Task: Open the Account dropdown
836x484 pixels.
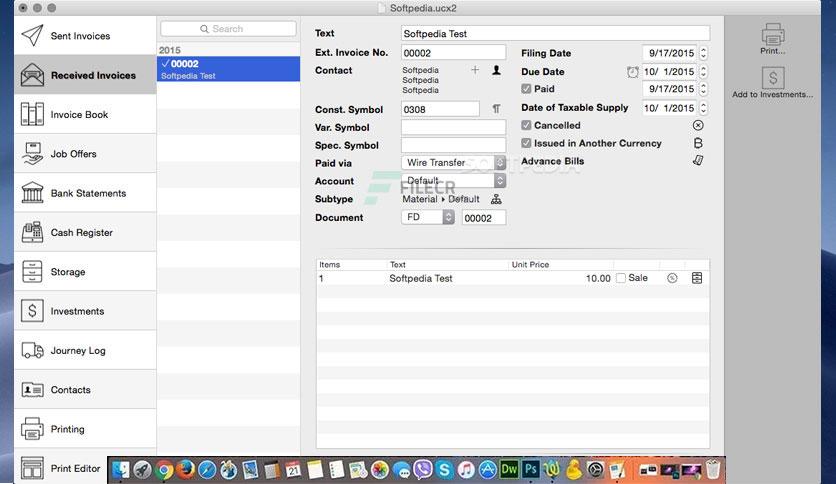Action: (453, 181)
